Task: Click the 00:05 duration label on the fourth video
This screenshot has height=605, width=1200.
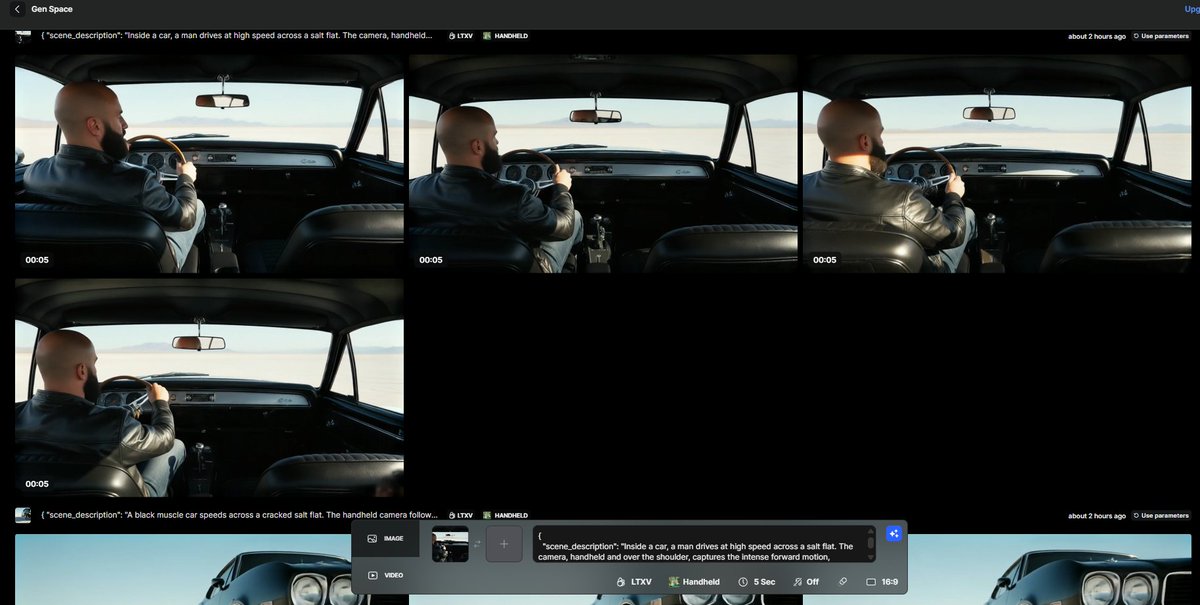Action: [x=37, y=484]
